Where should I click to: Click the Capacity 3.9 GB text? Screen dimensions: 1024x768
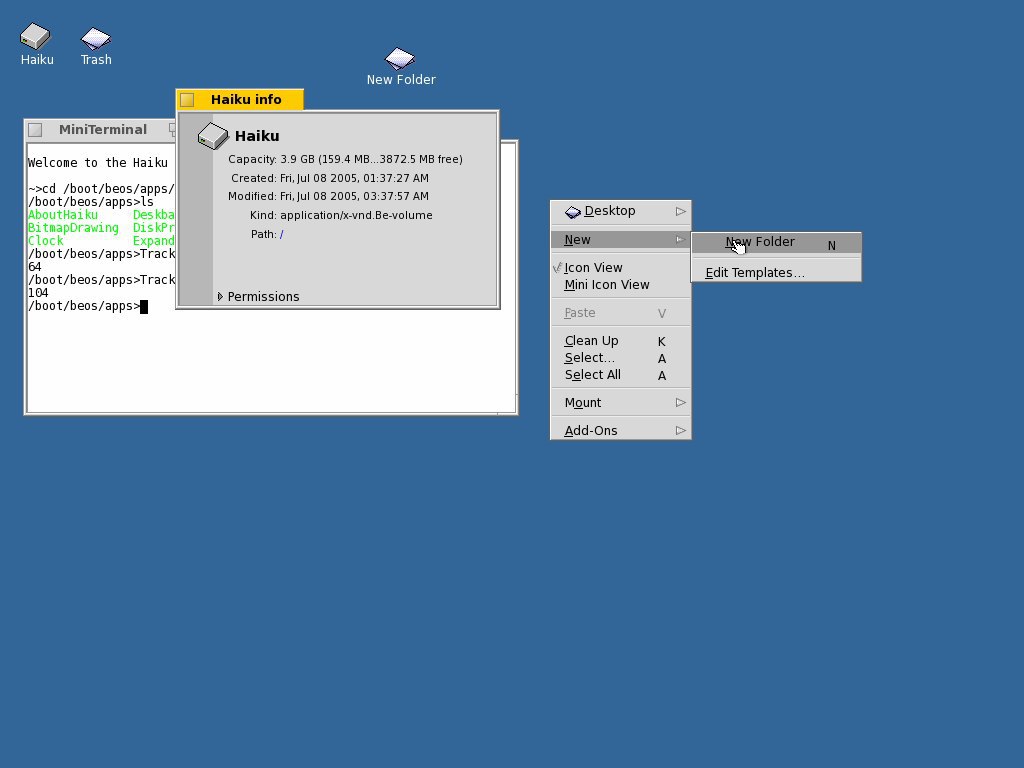point(345,159)
